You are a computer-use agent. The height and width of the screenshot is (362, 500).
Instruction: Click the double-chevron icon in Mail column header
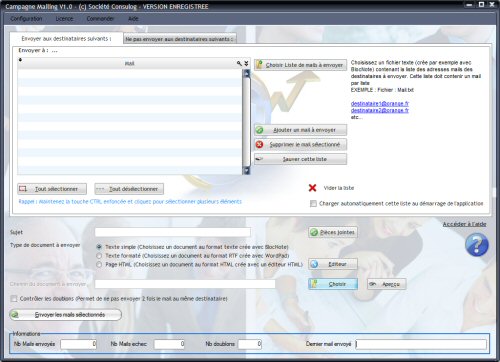246,63
